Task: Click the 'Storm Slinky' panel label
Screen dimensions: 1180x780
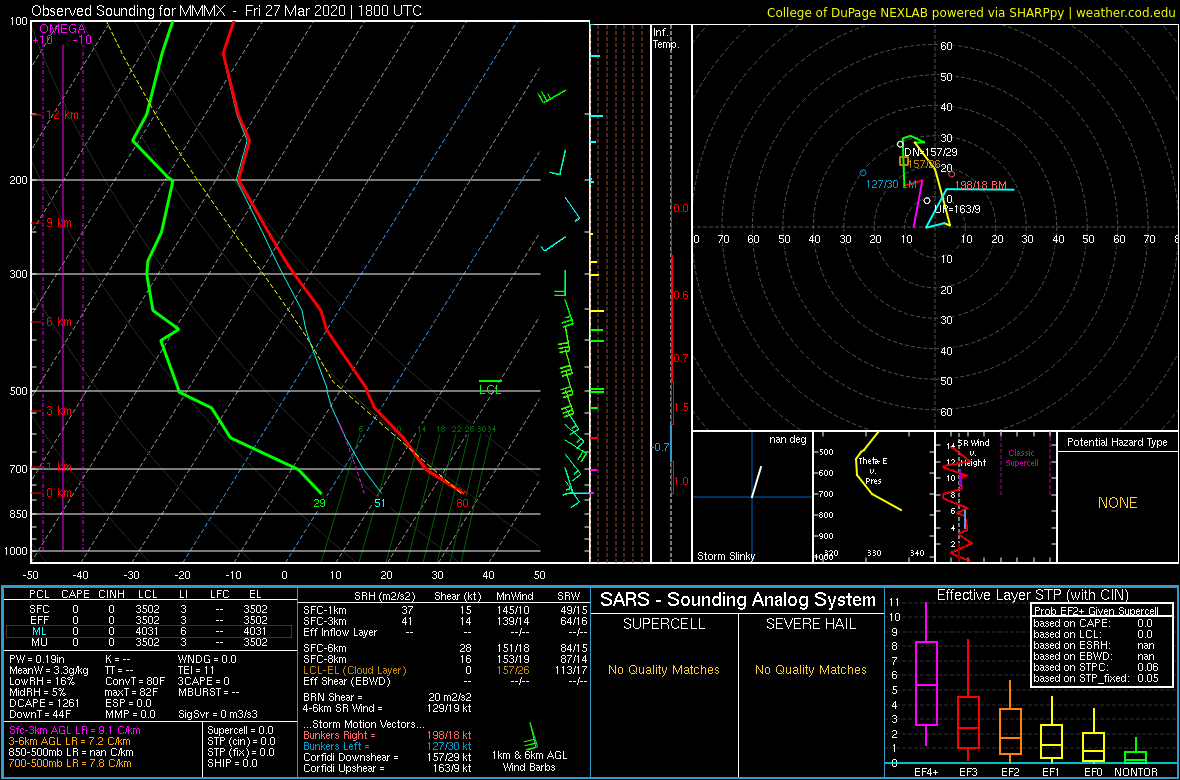Action: [725, 556]
